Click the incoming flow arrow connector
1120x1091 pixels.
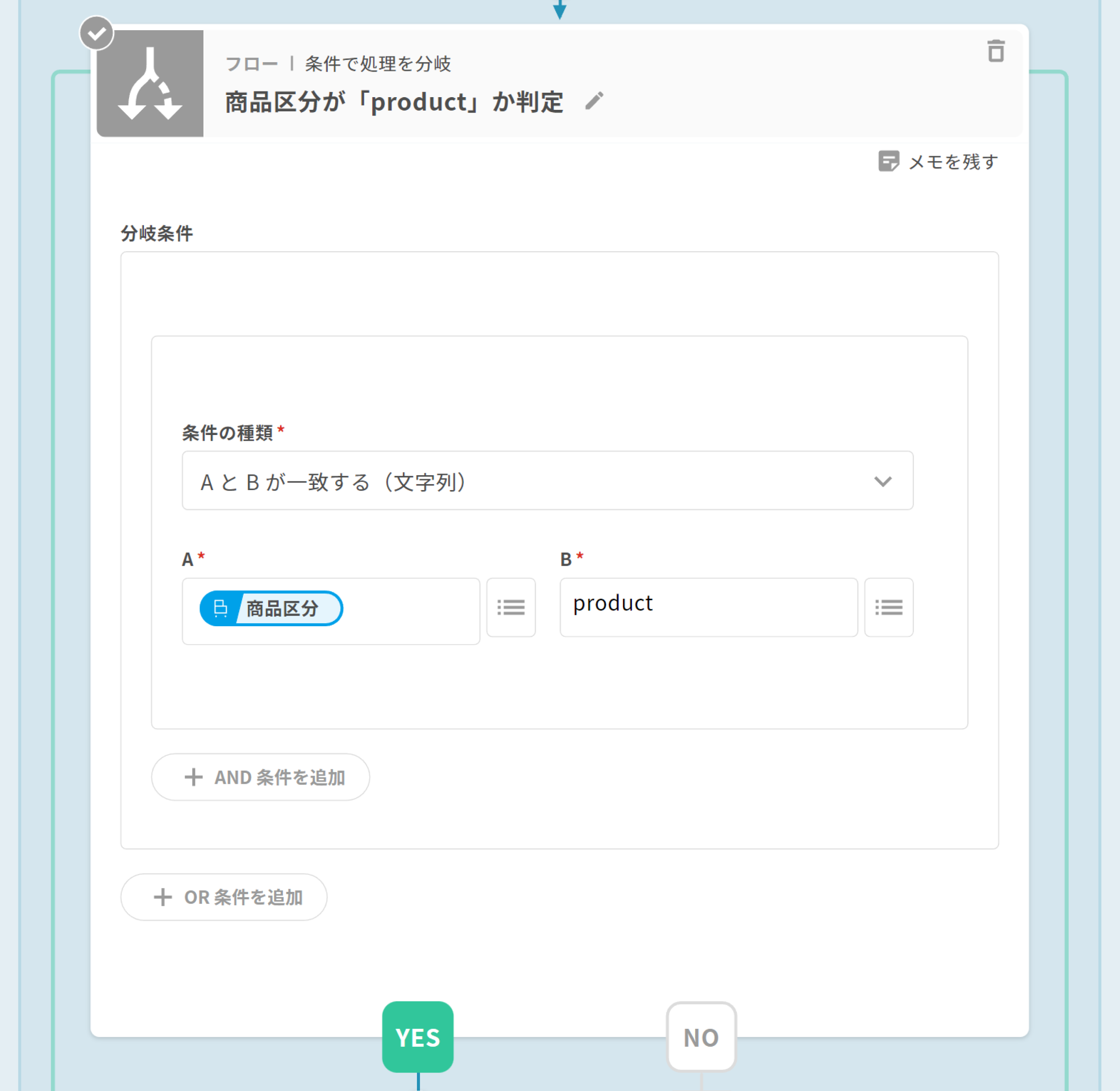pos(560,9)
